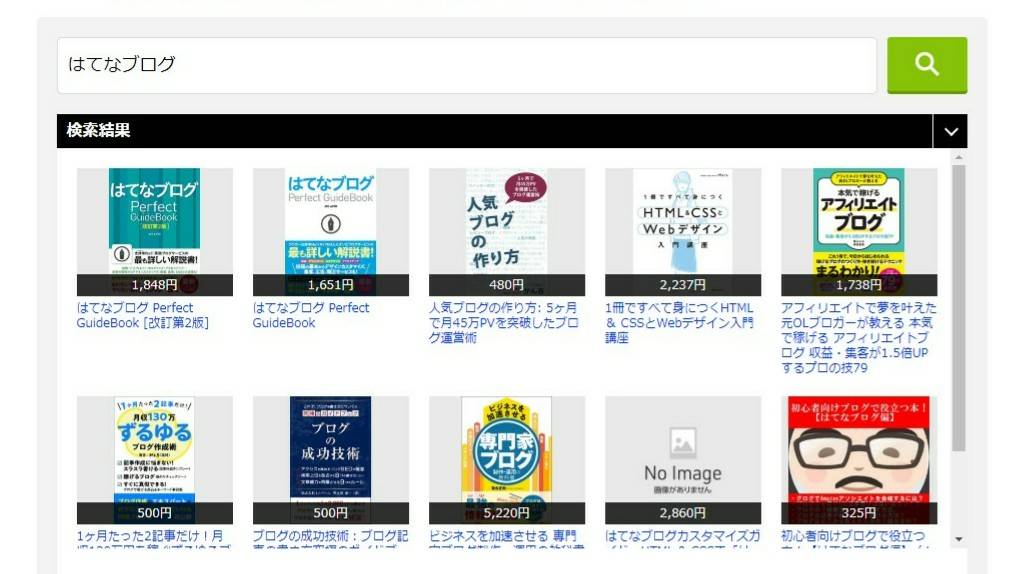Follow the はてなブログ Perfect GuideBook [改訂第2版] link
The width and height of the screenshot is (1014, 574).
click(x=143, y=315)
